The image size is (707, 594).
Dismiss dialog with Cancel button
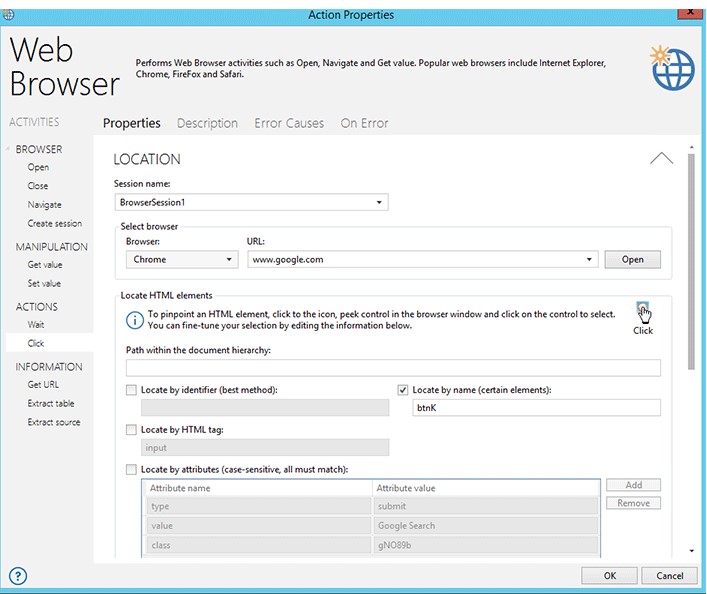[670, 576]
